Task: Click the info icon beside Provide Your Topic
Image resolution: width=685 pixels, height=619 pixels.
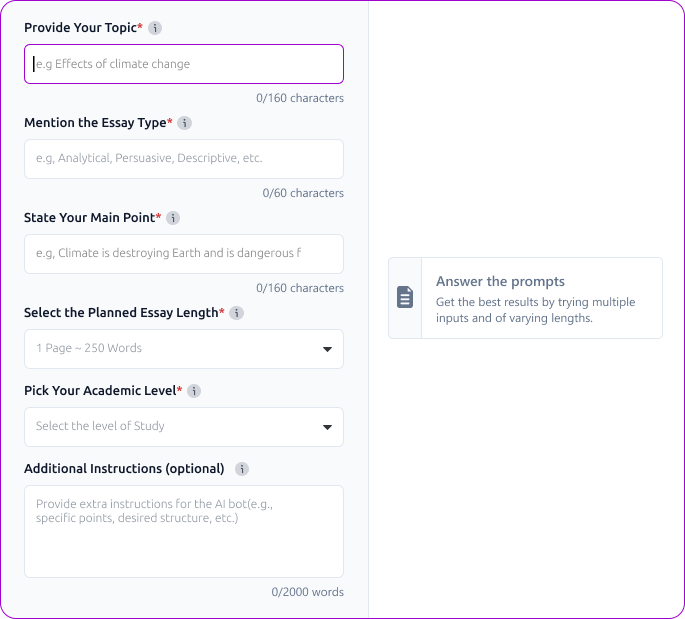Action: [x=155, y=28]
